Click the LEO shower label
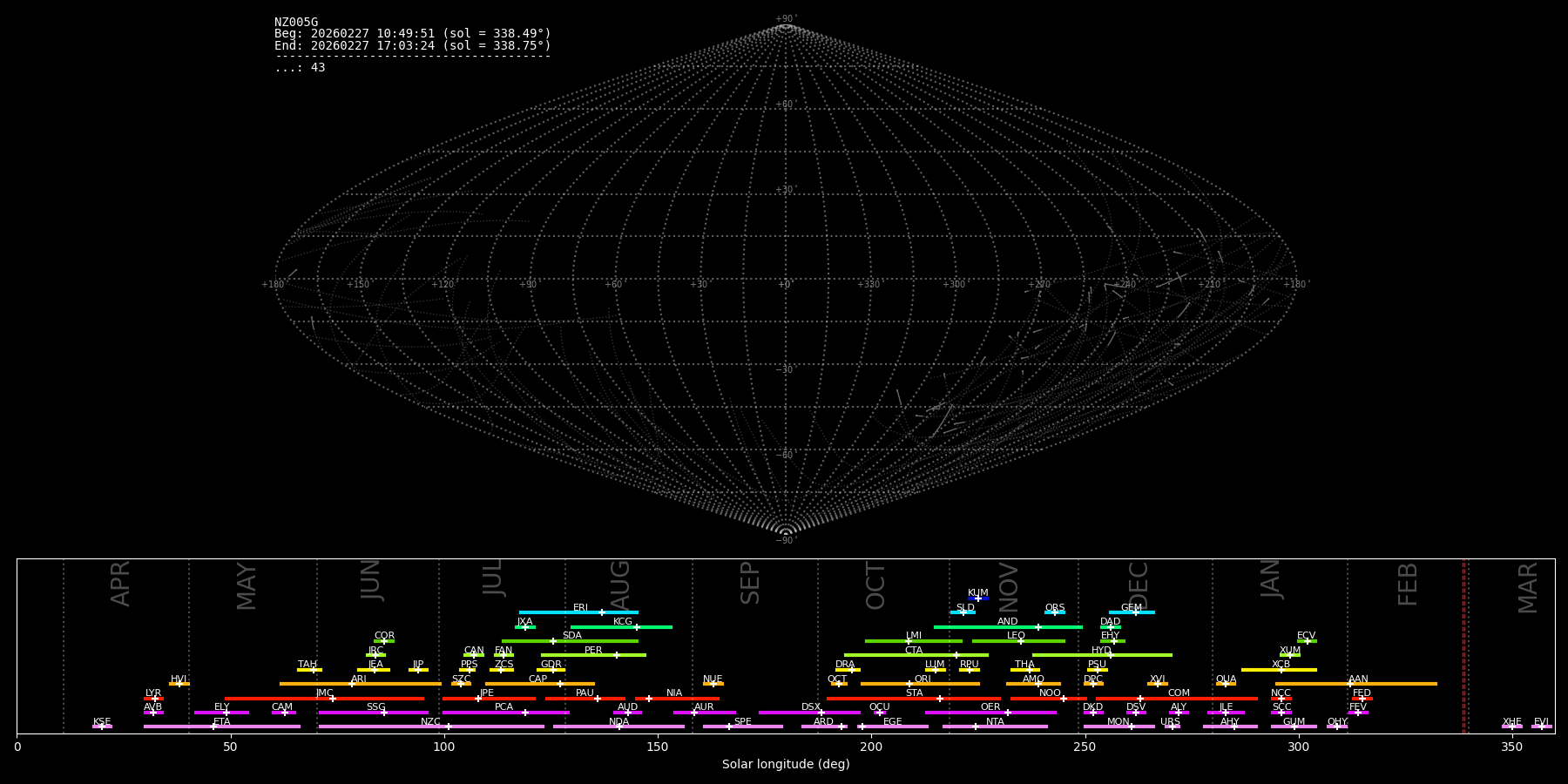 tap(1017, 636)
